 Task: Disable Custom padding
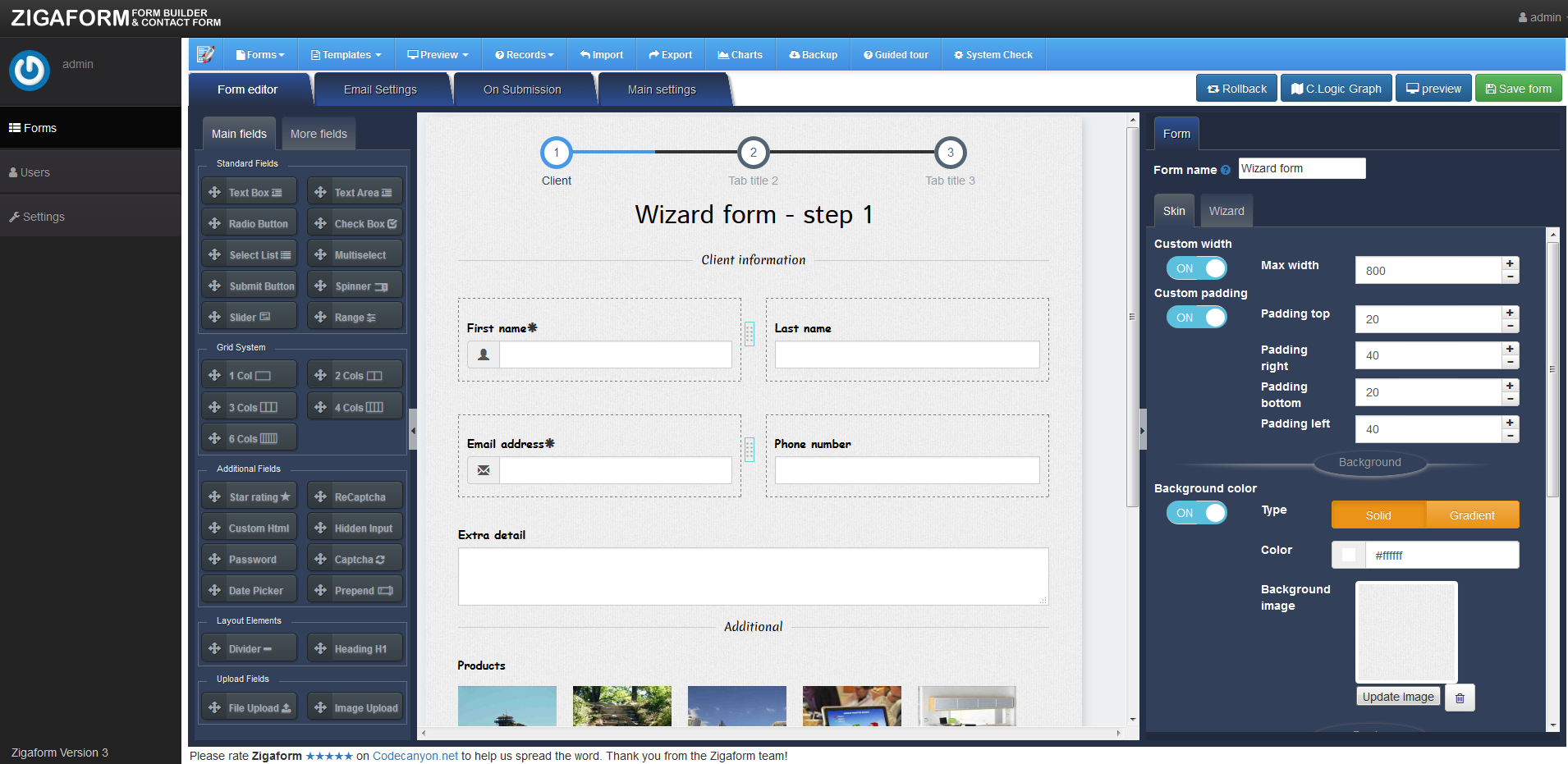pyautogui.click(x=1196, y=317)
